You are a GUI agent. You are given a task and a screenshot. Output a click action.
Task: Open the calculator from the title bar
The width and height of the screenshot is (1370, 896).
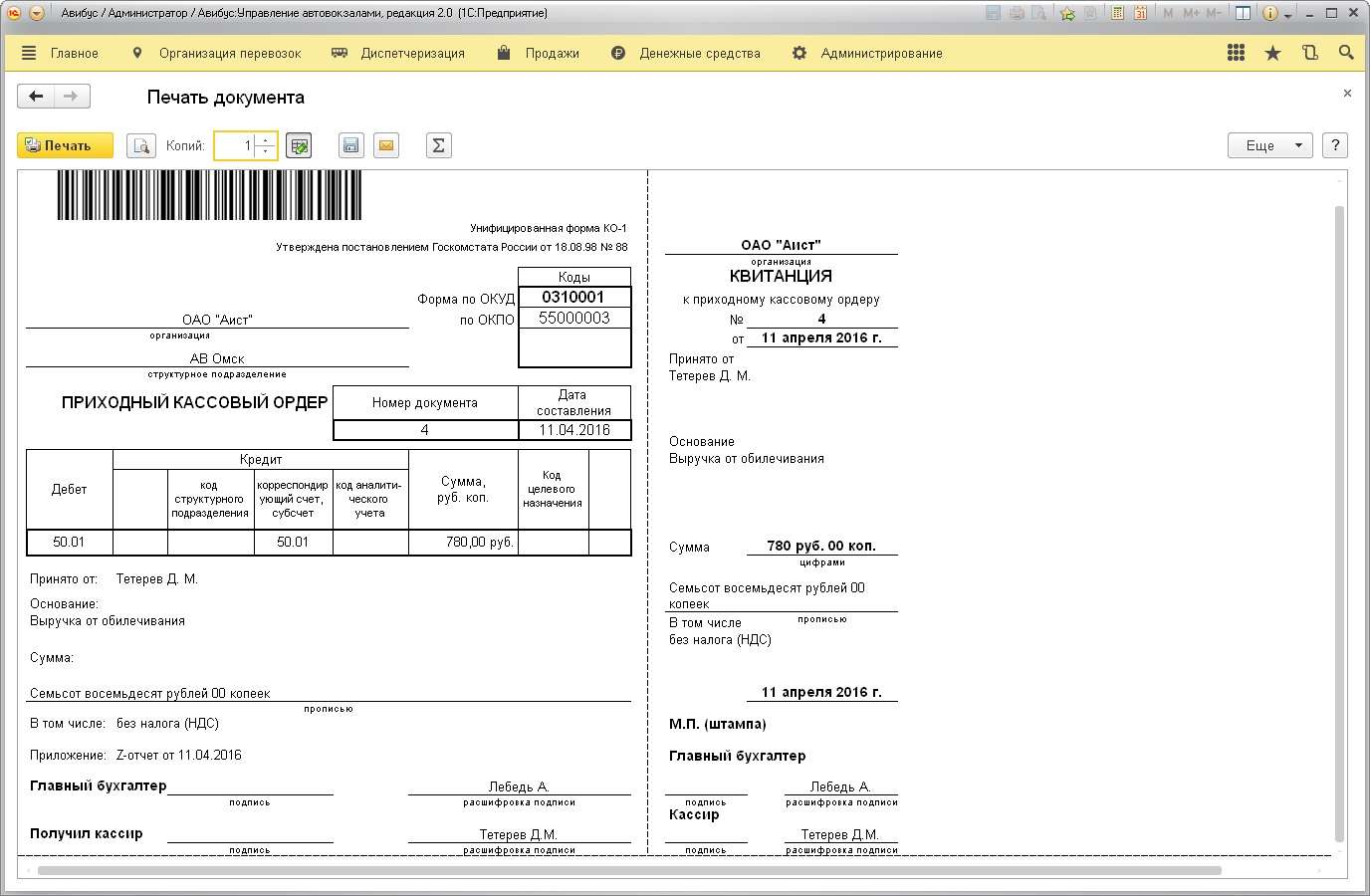point(1117,14)
